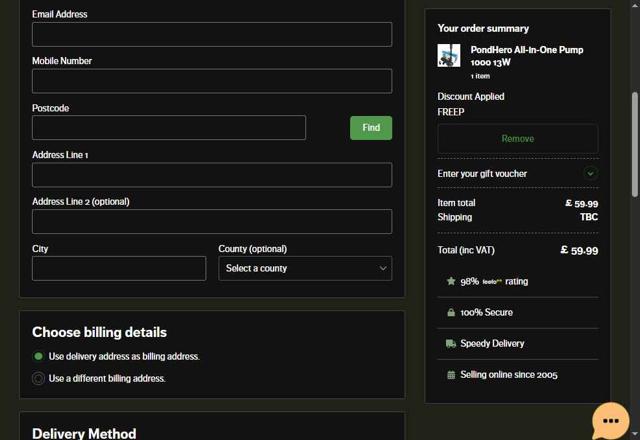The height and width of the screenshot is (440, 640).
Task: Click the Total £ 59.99 amount
Action: click(579, 250)
